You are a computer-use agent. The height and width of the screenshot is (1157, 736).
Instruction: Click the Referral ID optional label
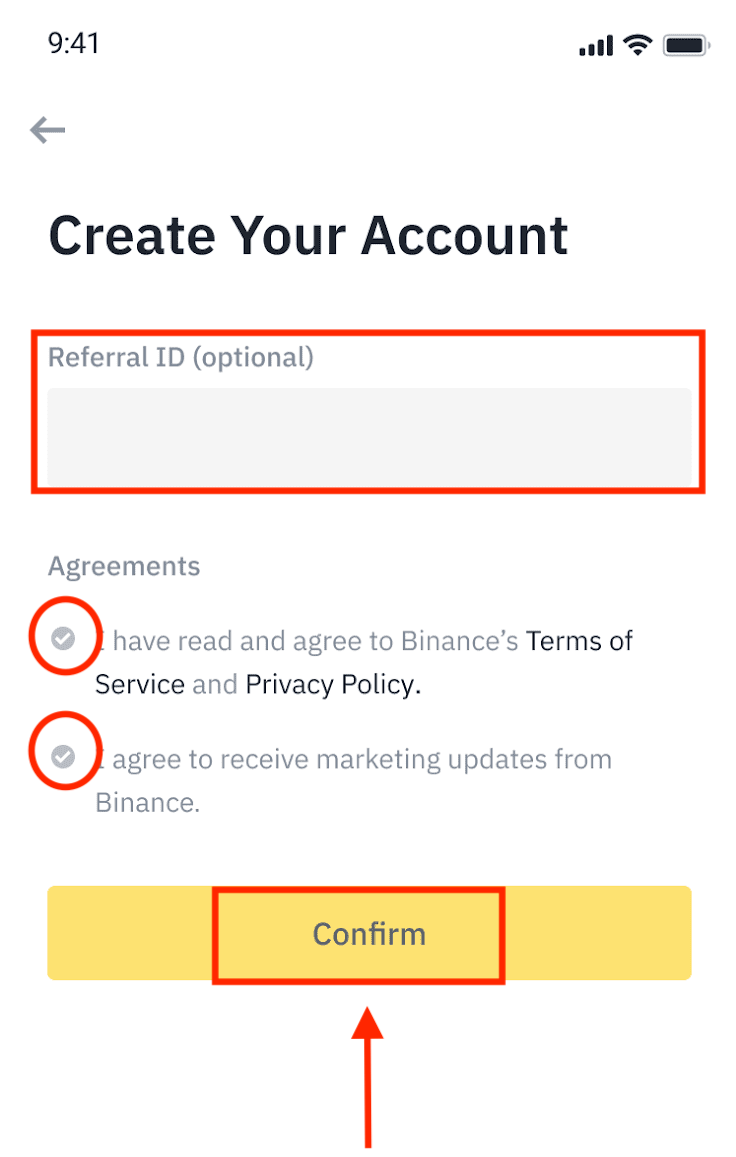[x=182, y=357]
